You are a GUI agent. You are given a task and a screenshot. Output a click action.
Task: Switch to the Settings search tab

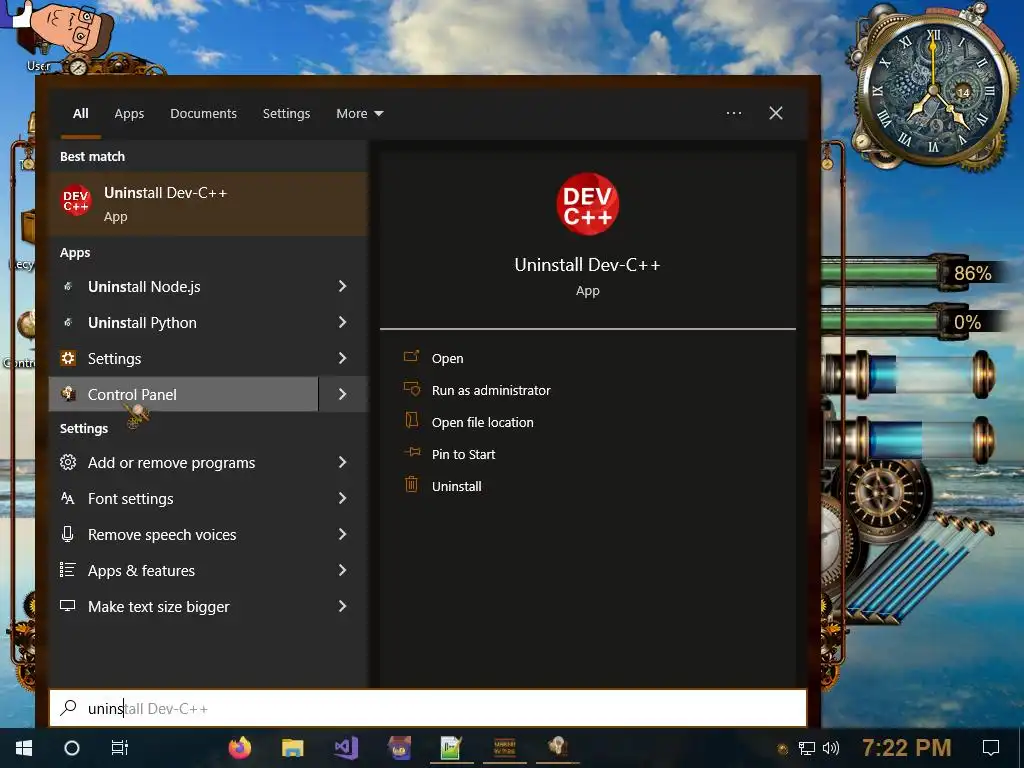point(286,114)
